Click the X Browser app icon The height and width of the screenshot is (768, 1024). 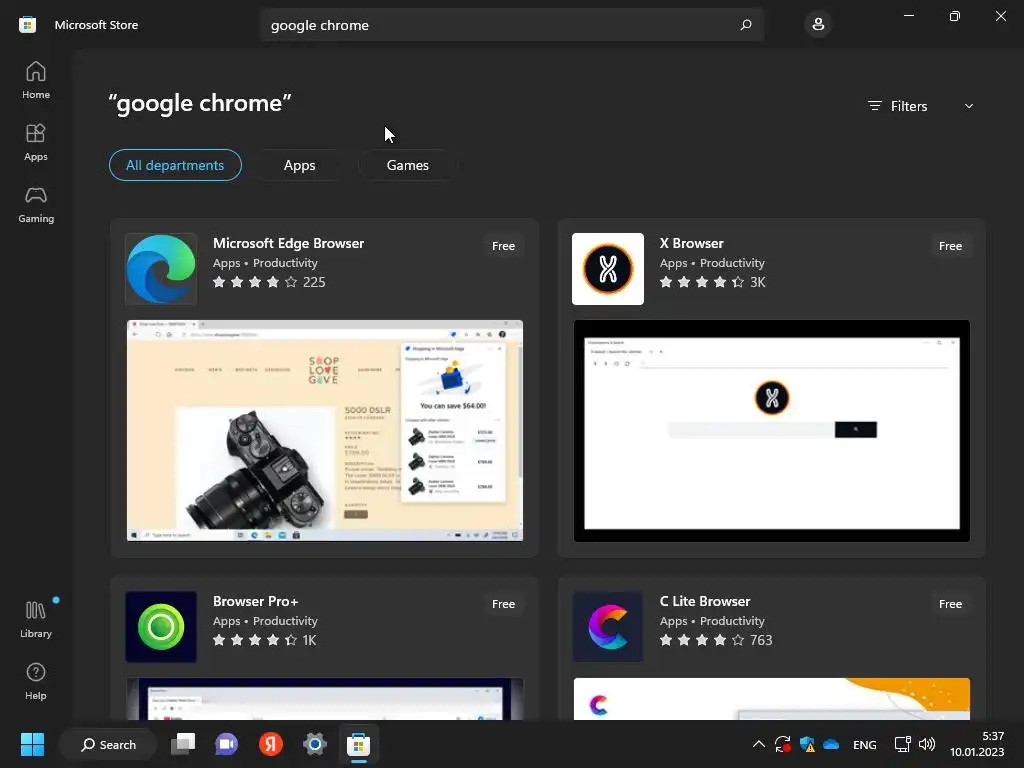[608, 269]
